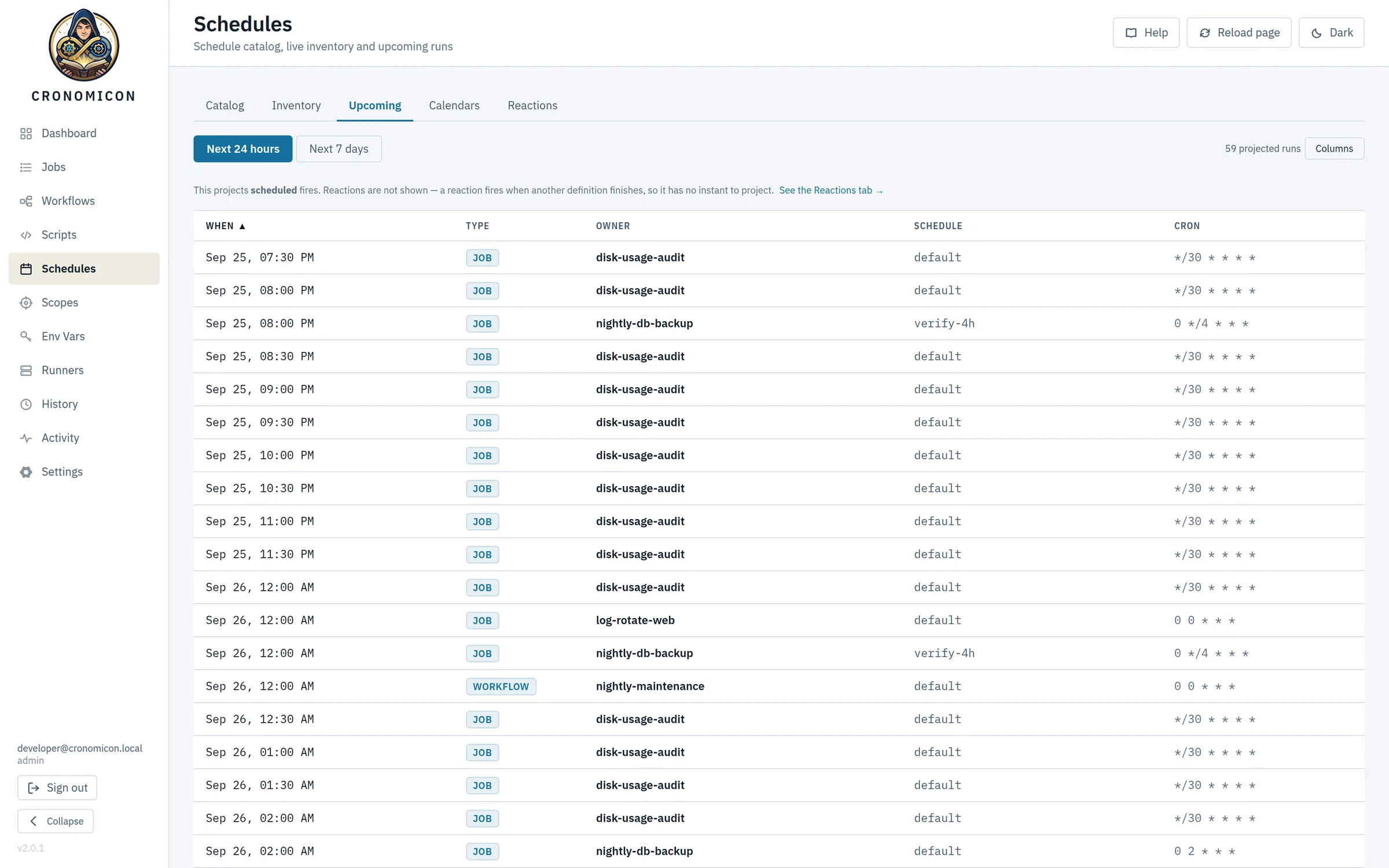Image resolution: width=1389 pixels, height=868 pixels.
Task: Open the History page
Action: tap(84, 404)
